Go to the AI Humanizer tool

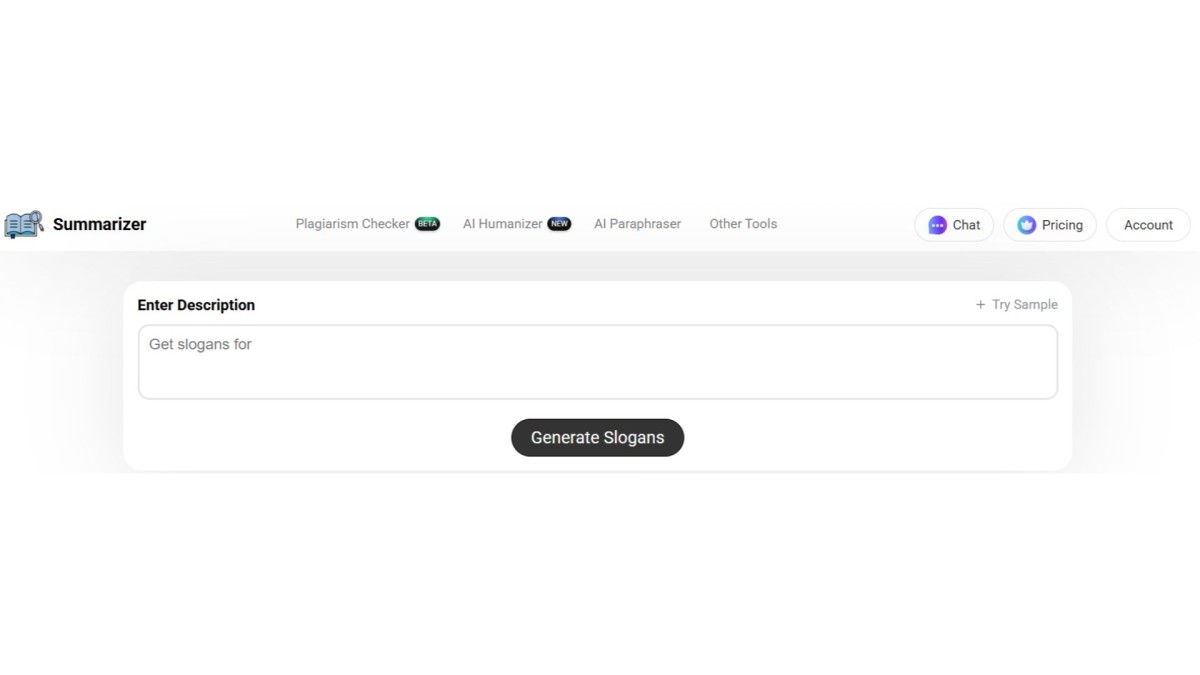[x=502, y=224]
